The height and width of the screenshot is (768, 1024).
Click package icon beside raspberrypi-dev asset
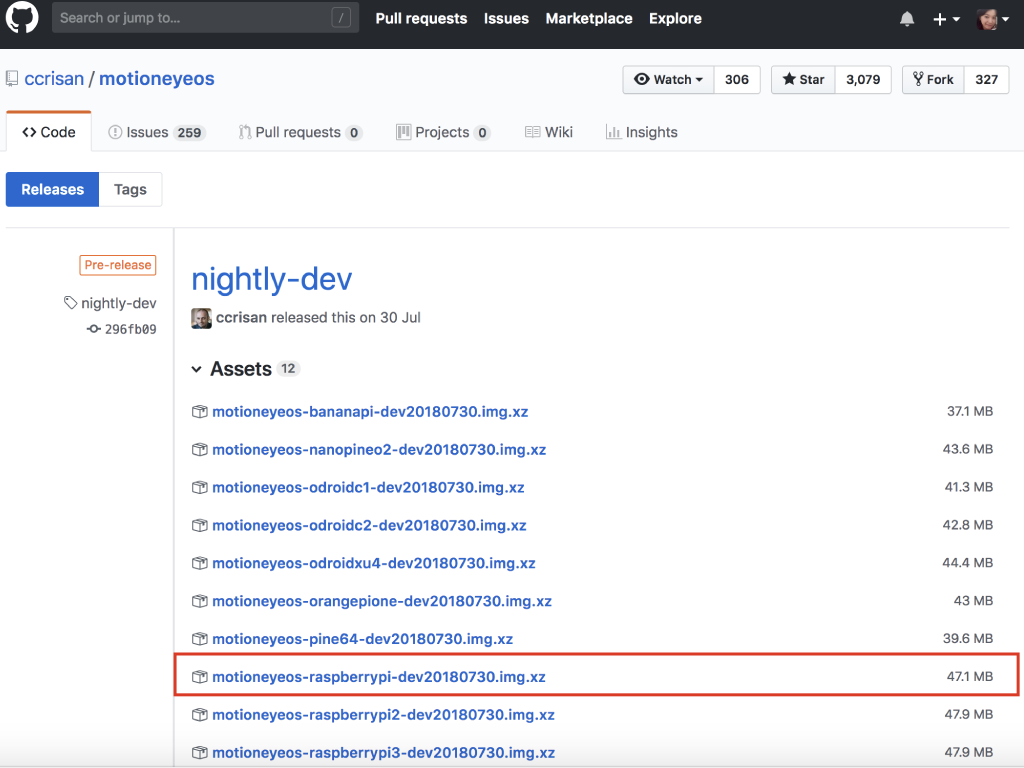pyautogui.click(x=200, y=677)
